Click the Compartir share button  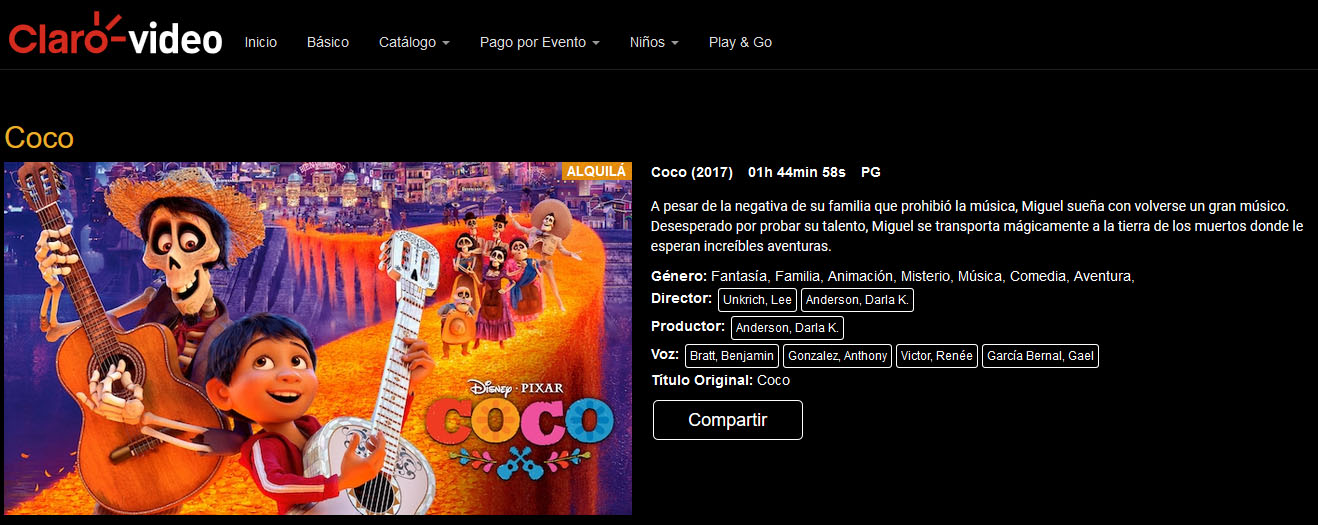728,420
